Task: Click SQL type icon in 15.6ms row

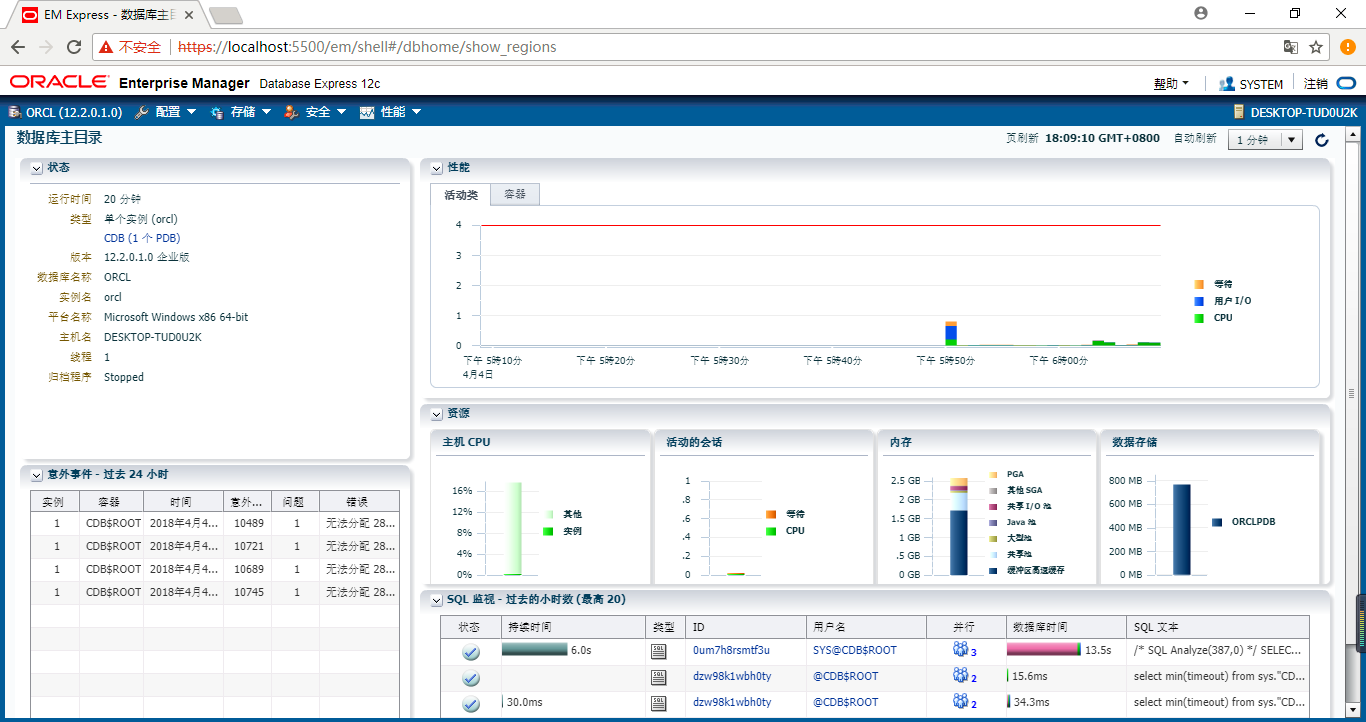Action: click(x=658, y=676)
